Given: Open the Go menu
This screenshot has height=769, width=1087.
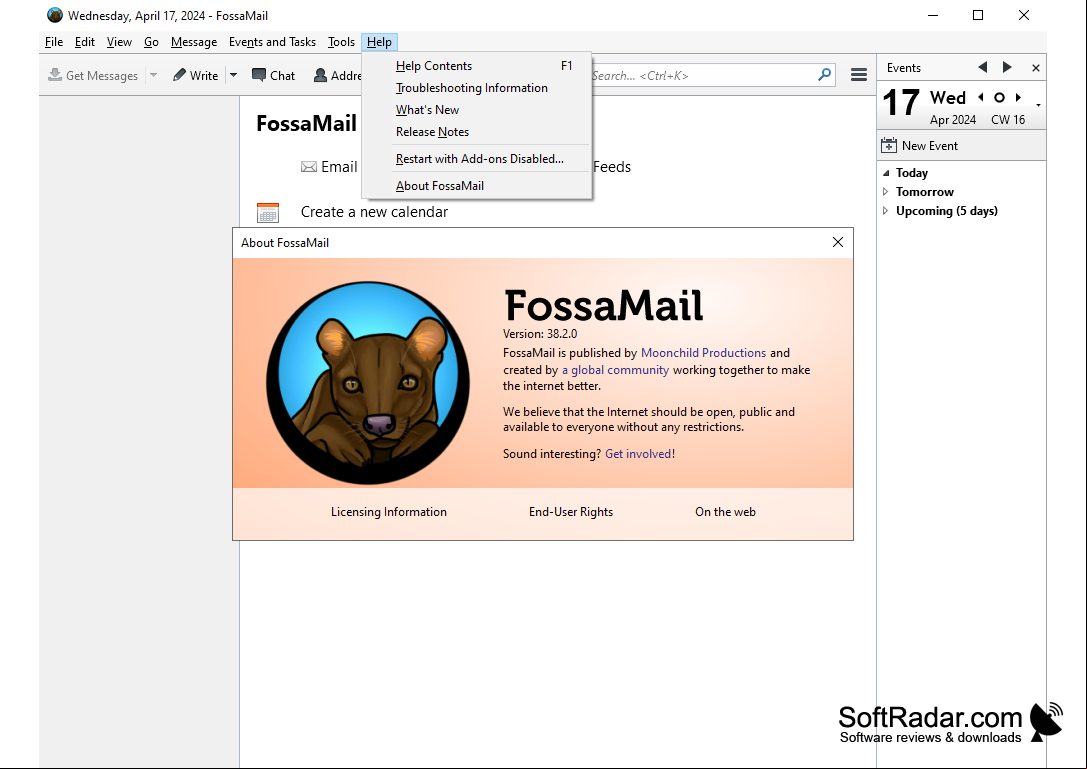Looking at the screenshot, I should tap(151, 42).
